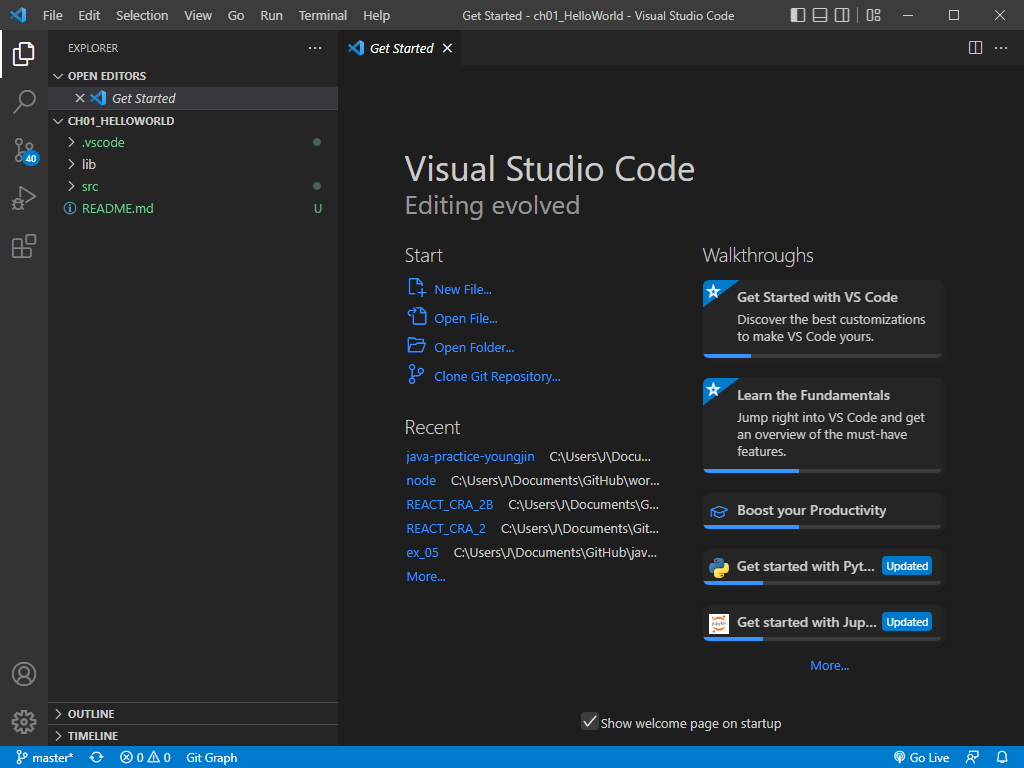This screenshot has width=1024, height=768.
Task: Open editor more actions ellipsis
Action: click(x=1001, y=48)
